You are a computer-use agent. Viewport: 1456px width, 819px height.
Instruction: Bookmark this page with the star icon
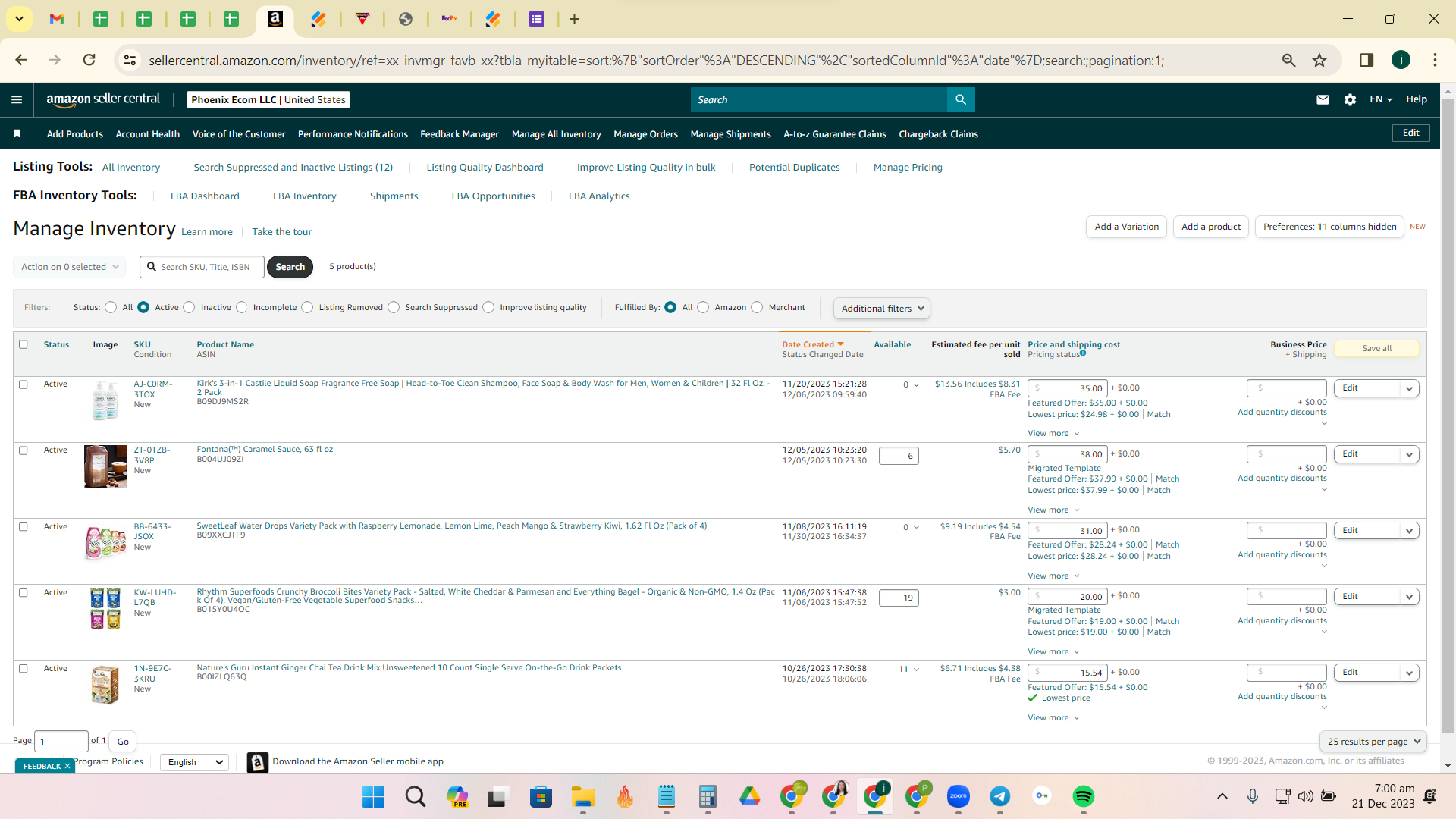(x=1319, y=60)
